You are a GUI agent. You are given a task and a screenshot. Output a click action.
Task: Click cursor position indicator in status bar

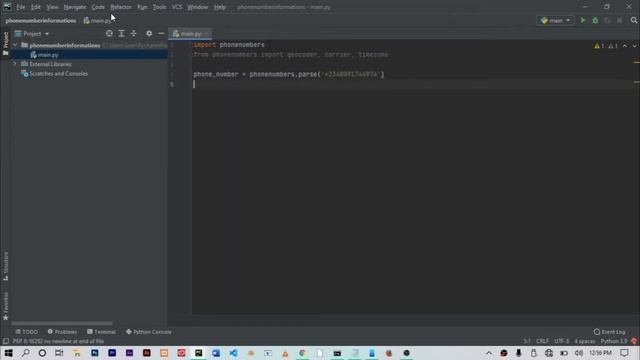[x=527, y=341]
